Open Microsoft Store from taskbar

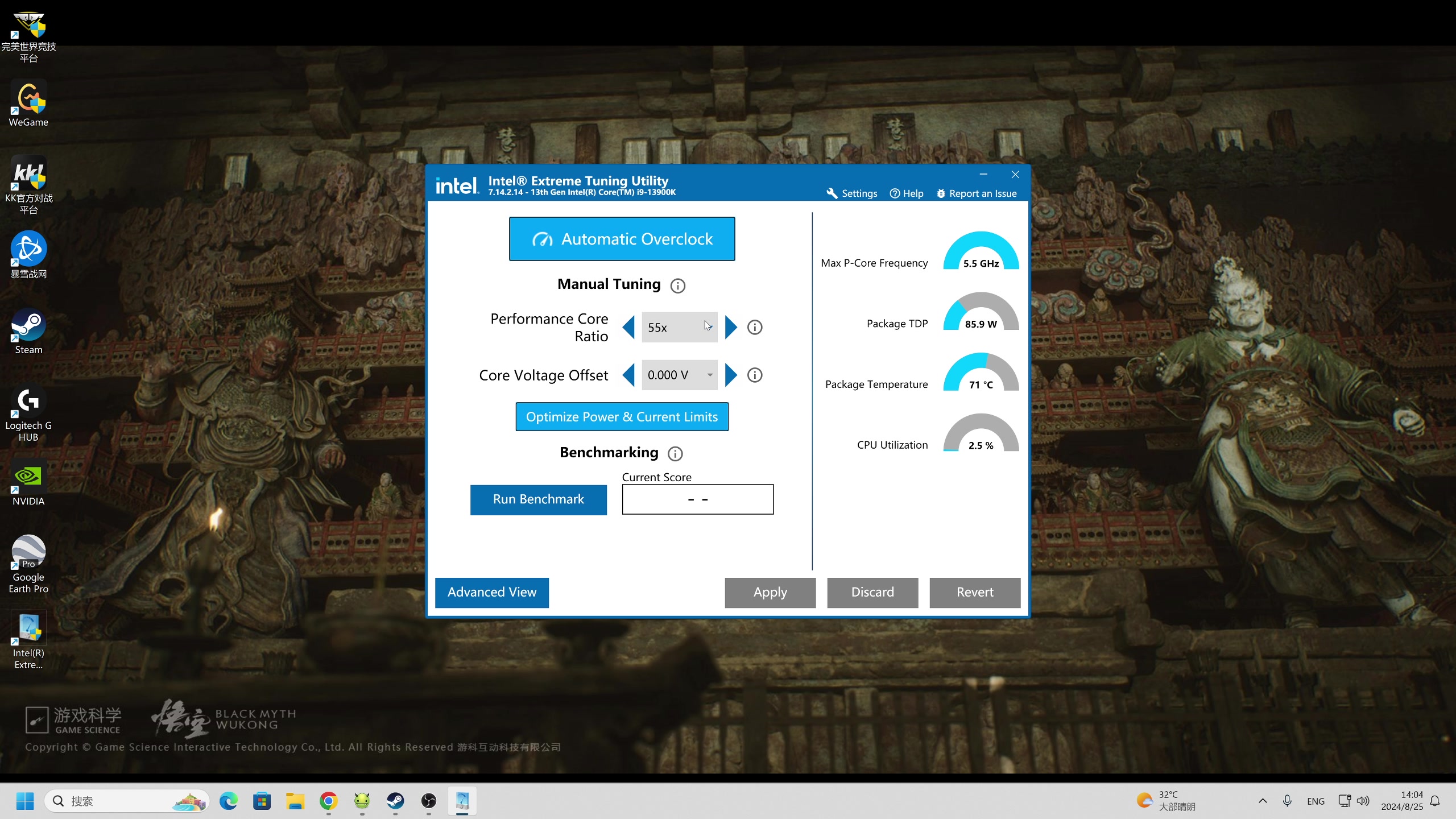click(x=262, y=801)
